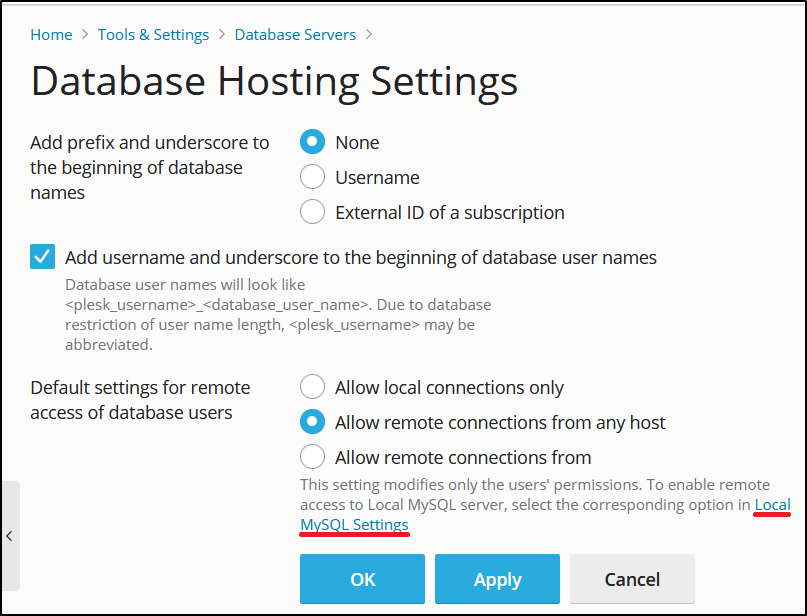Click chevron after Database Servers breadcrumb
The image size is (807, 616).
[x=369, y=35]
